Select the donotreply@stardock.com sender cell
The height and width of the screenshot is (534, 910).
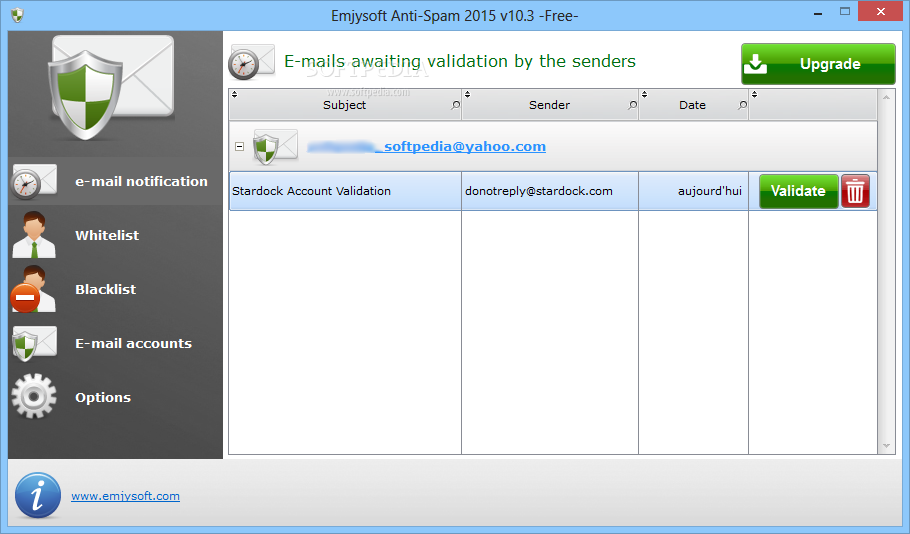550,191
